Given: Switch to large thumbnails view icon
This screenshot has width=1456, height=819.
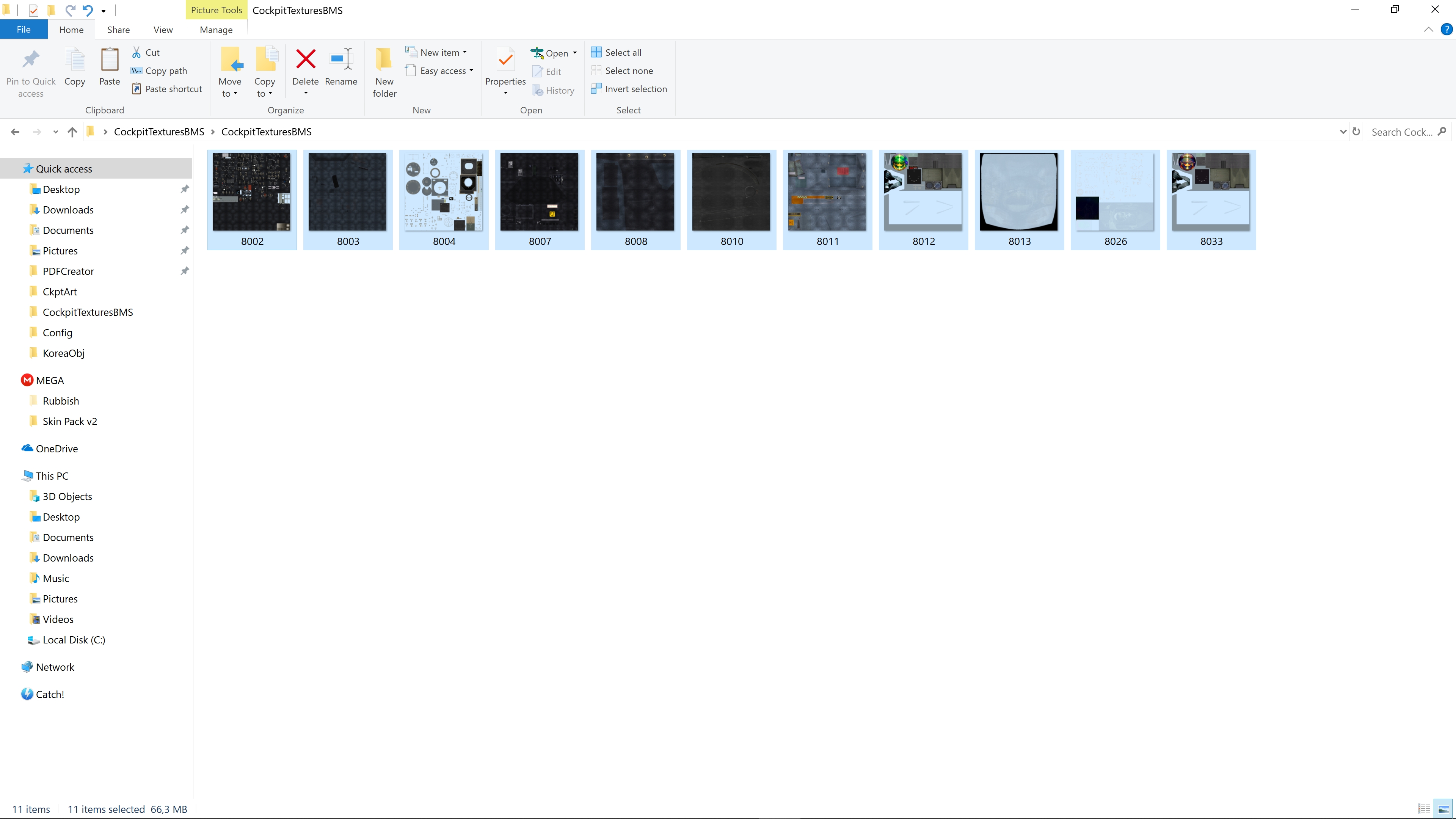Looking at the screenshot, I should [x=1443, y=809].
